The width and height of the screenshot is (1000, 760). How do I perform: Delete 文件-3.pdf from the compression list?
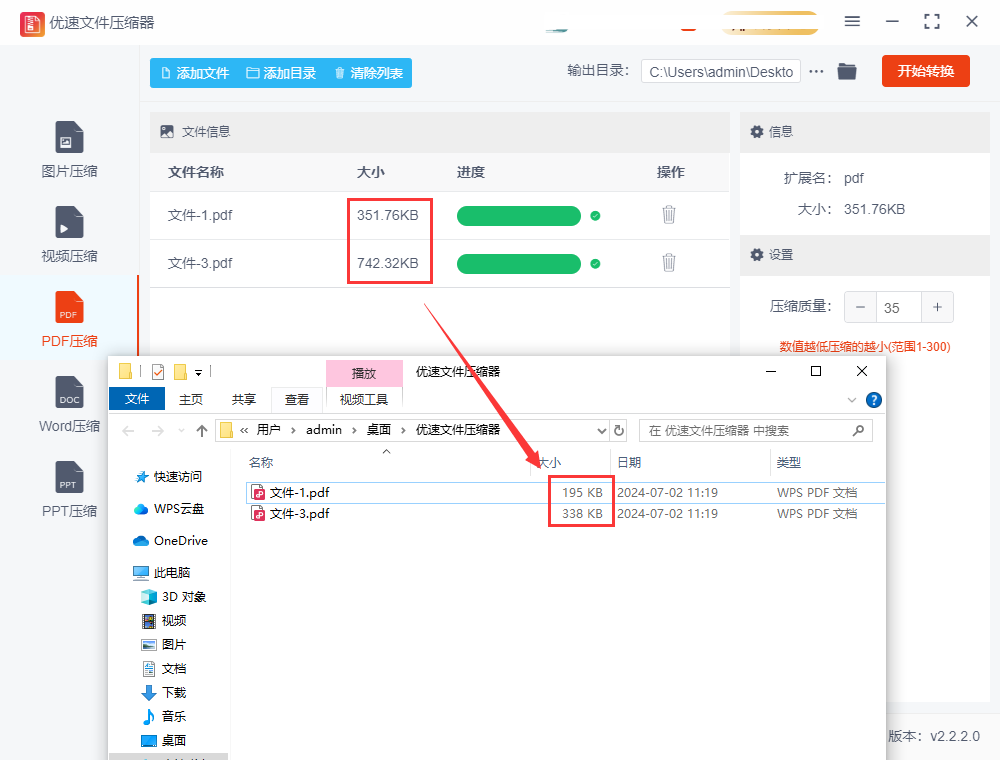tap(668, 263)
